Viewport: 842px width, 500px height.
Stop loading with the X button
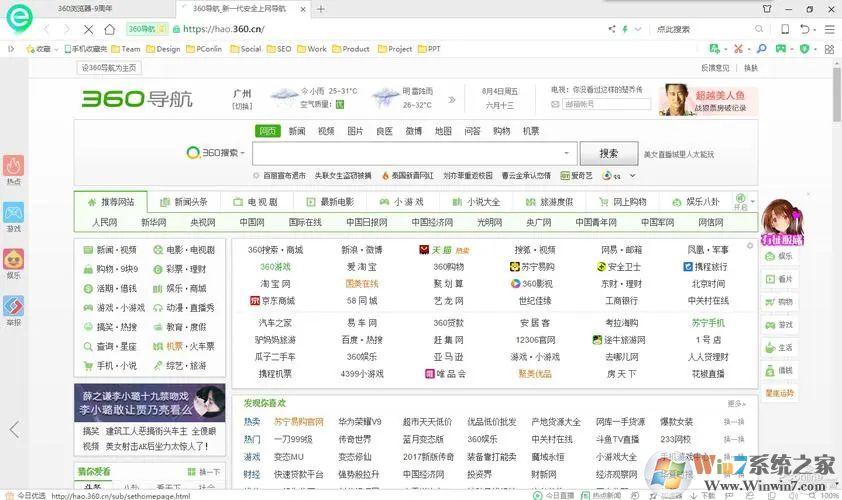(x=89, y=29)
